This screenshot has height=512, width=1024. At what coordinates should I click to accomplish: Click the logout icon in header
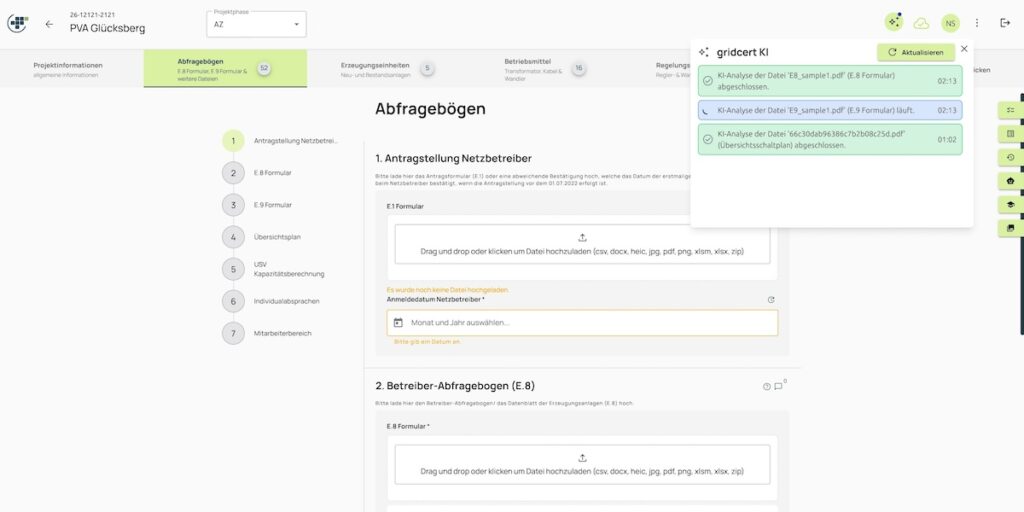[1005, 24]
